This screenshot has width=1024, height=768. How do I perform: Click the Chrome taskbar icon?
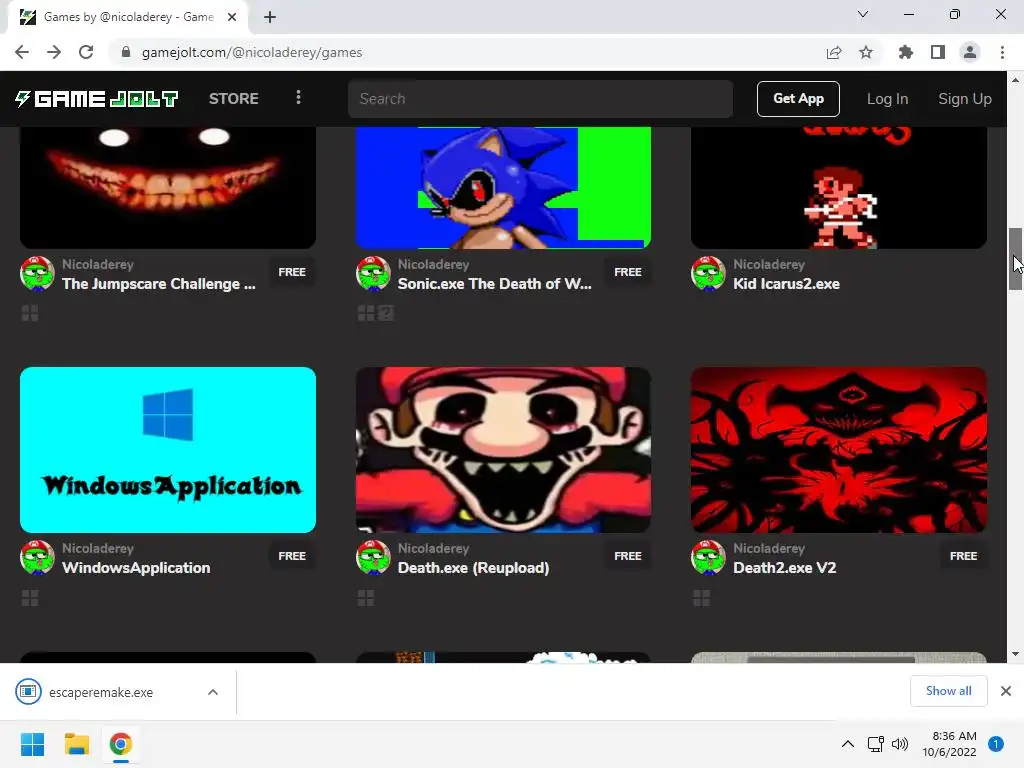tap(120, 744)
